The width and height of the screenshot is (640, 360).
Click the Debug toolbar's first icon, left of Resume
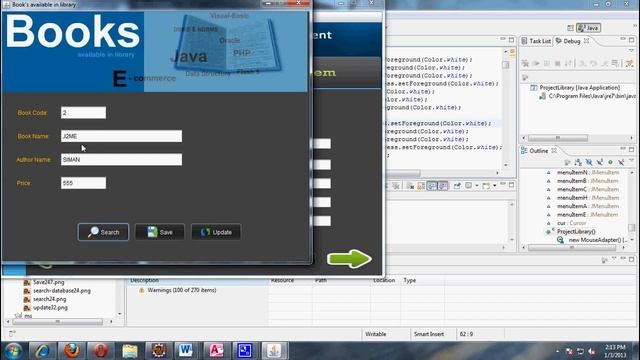coord(525,63)
